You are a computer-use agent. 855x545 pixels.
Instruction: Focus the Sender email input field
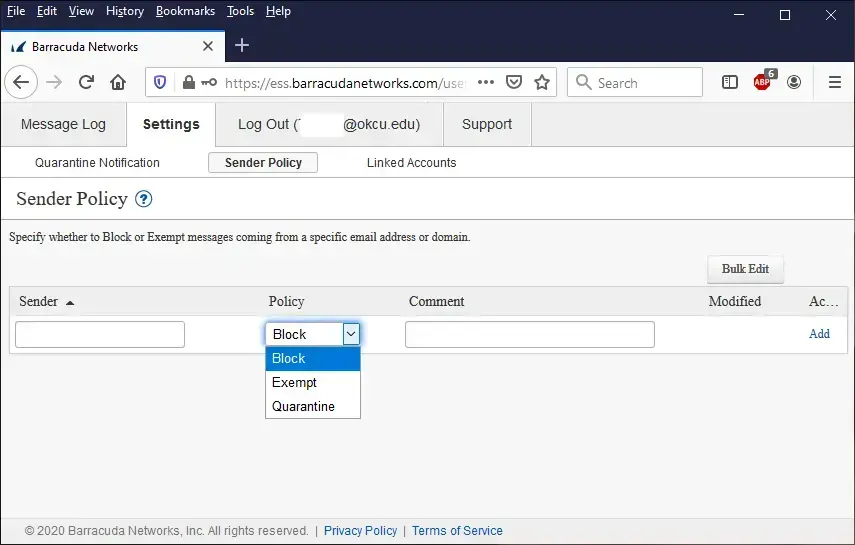pos(100,334)
